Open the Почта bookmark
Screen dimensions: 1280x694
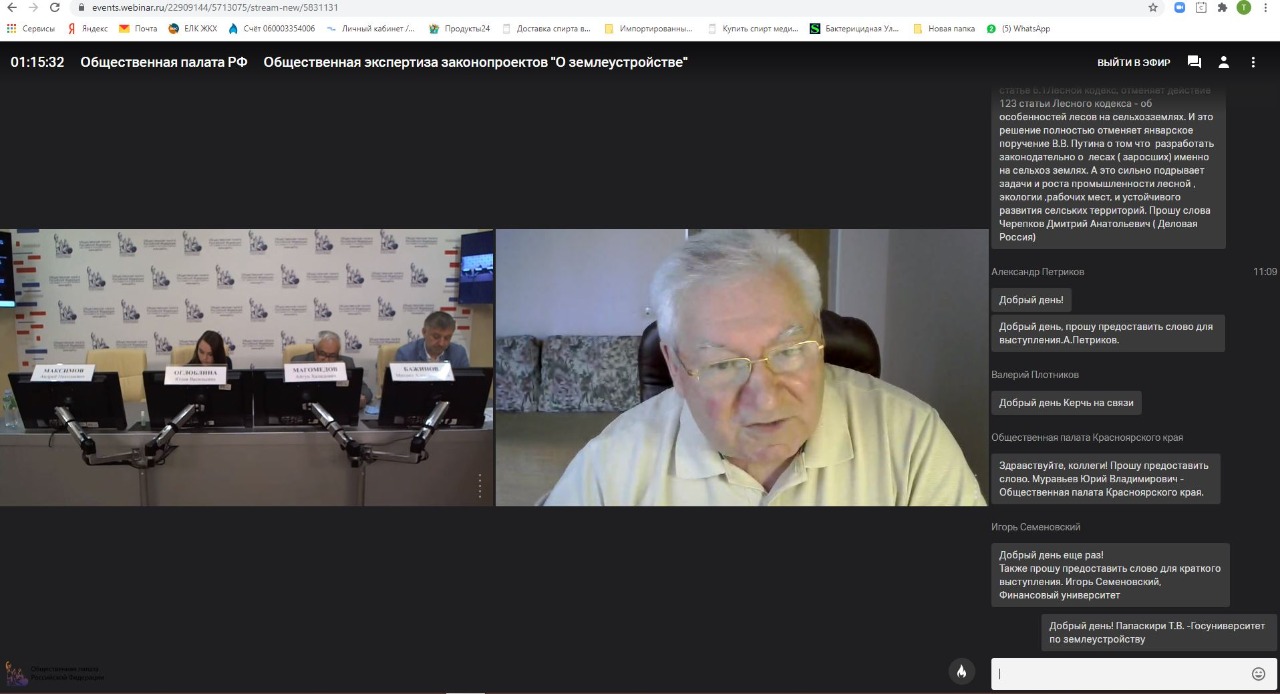tap(138, 29)
